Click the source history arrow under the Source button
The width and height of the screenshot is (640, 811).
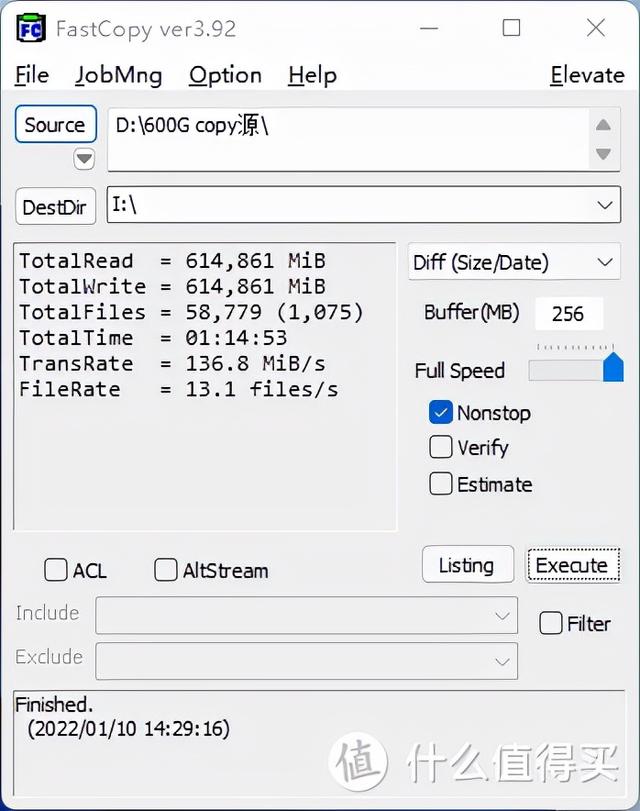point(84,158)
